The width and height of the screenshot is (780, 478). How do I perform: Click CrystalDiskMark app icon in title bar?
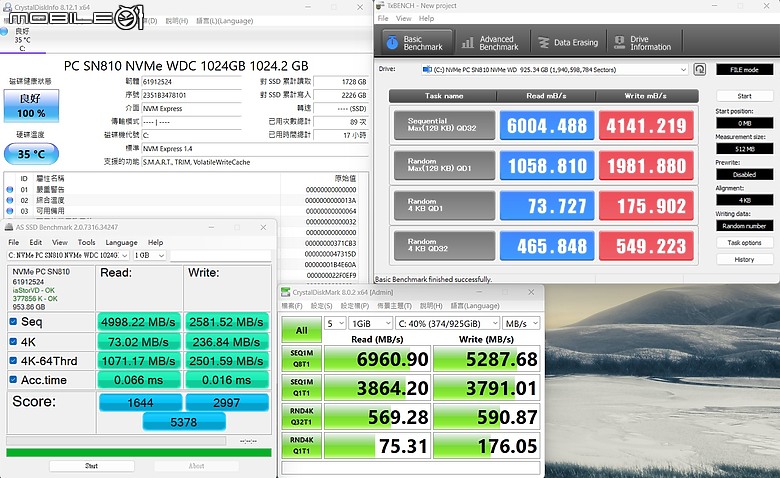click(286, 292)
